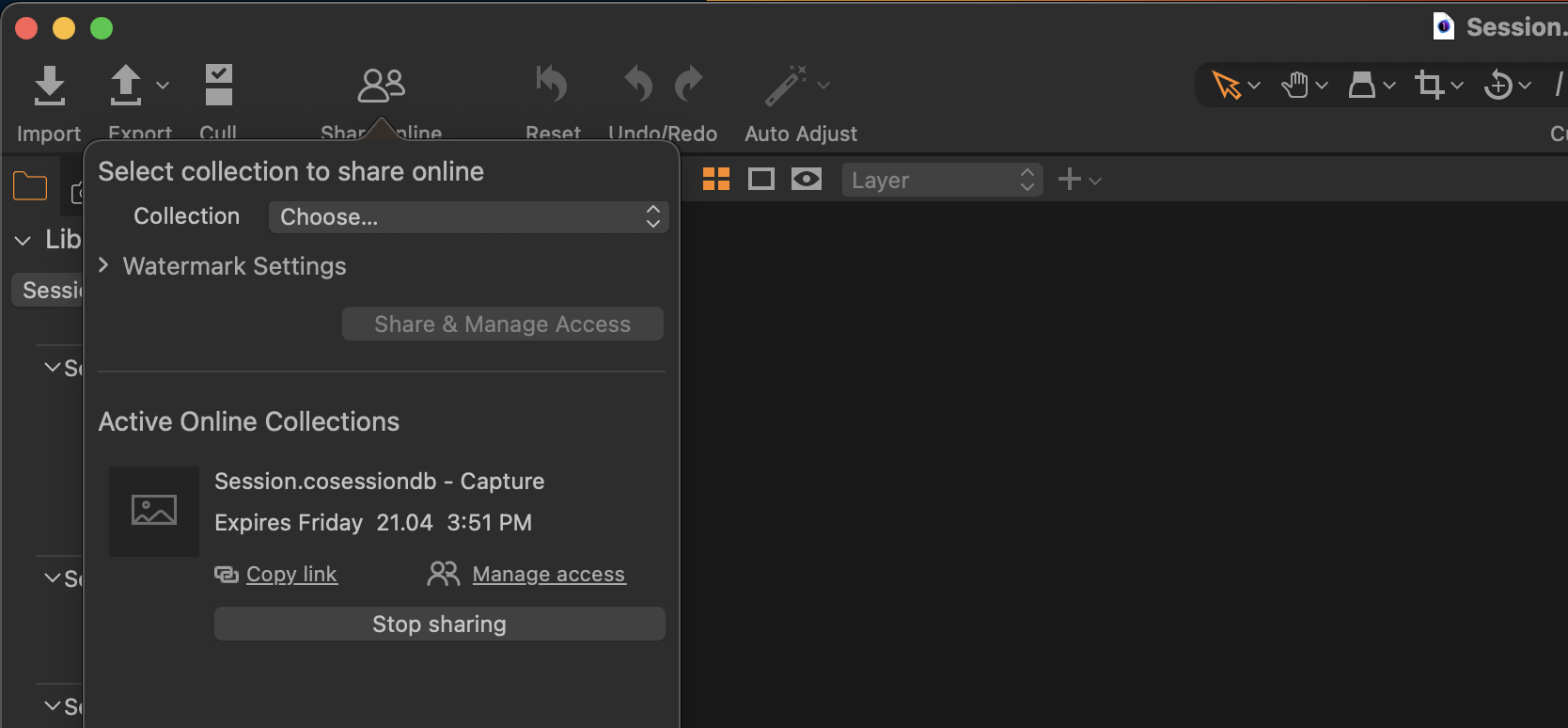Open the Layer selector dropdown
The width and height of the screenshot is (1568, 728).
pos(943,180)
